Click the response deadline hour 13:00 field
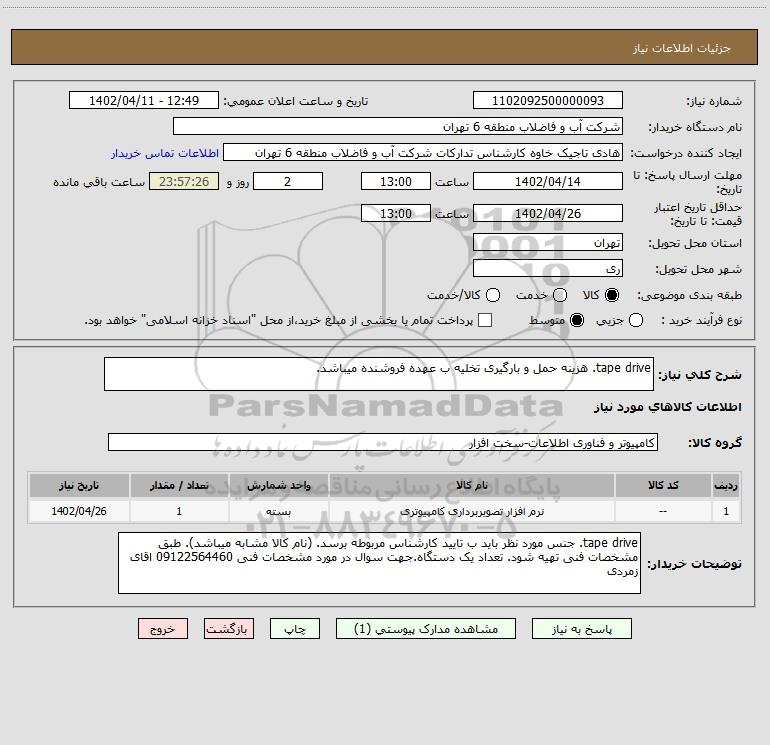Screen dimensions: 770x745 tap(396, 182)
